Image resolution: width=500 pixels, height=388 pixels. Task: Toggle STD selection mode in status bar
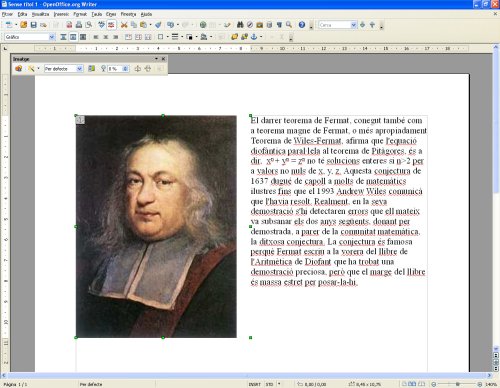click(269, 384)
